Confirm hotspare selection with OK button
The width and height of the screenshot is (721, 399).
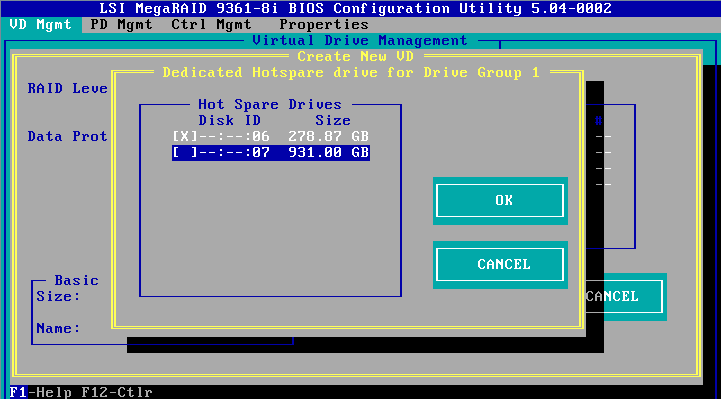point(500,200)
